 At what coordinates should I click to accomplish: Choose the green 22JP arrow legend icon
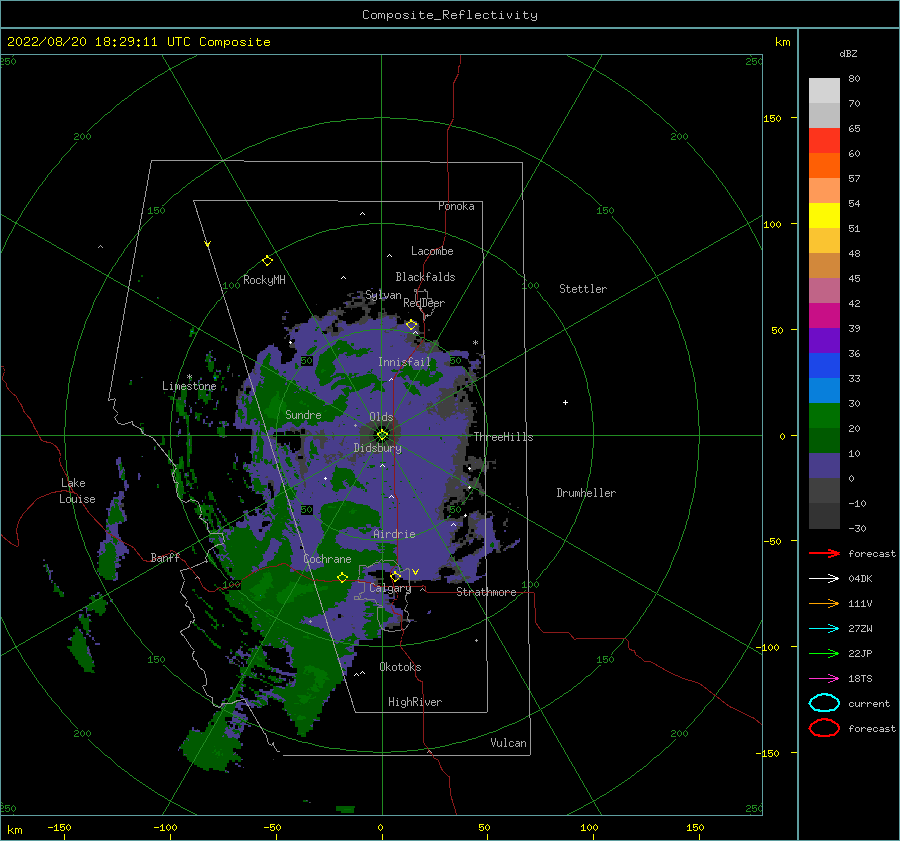click(824, 653)
